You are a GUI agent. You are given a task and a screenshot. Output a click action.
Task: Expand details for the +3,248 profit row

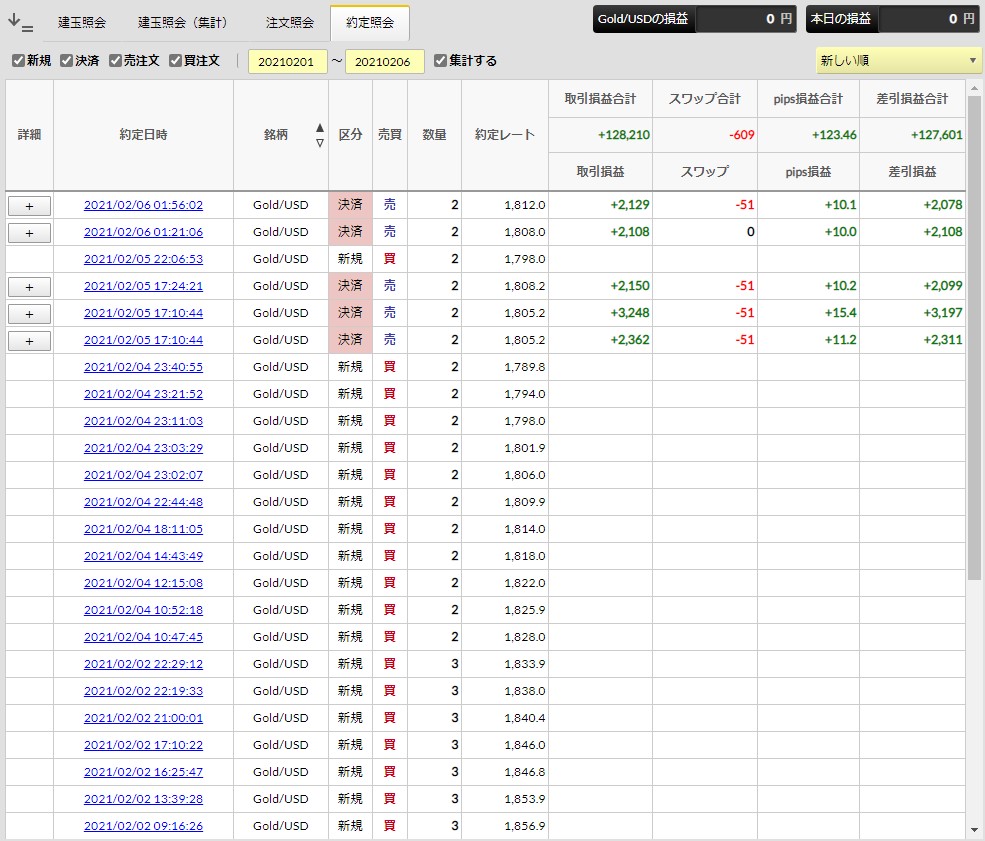pyautogui.click(x=30, y=314)
